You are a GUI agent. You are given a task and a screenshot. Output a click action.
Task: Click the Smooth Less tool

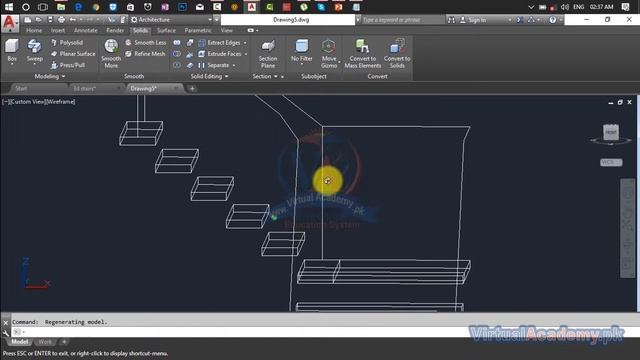(146, 42)
